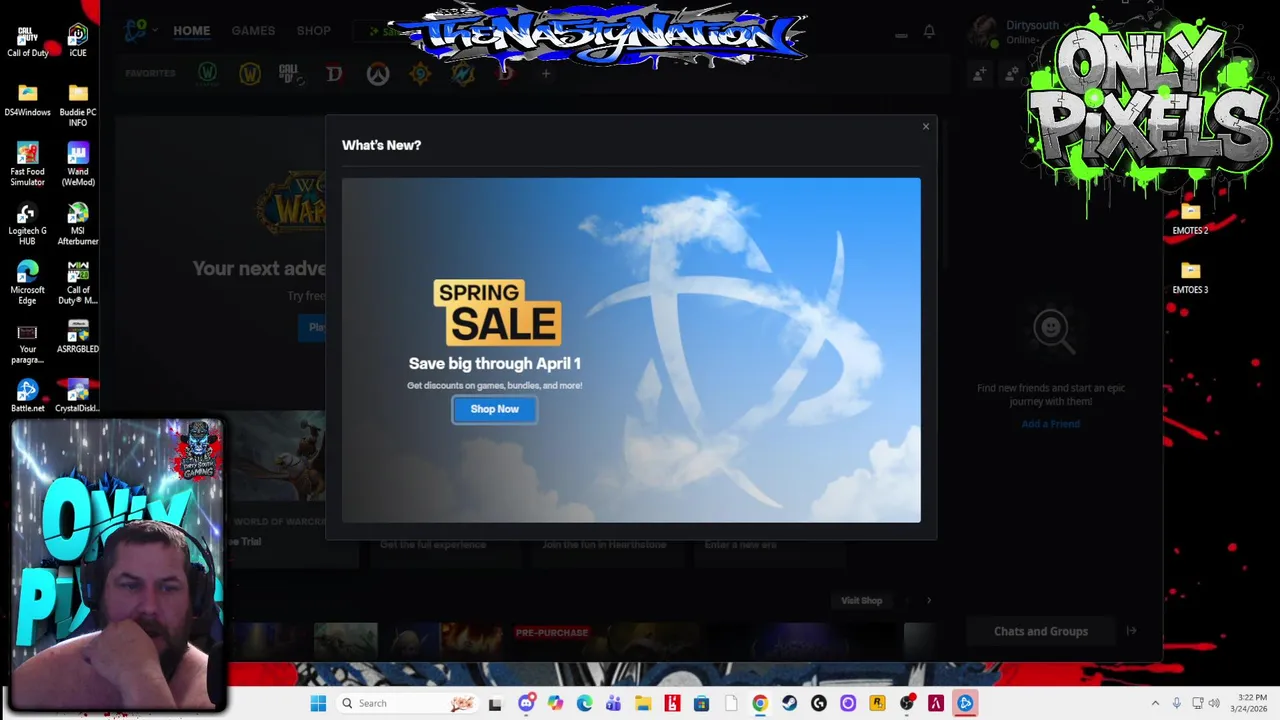
Task: Open Copilot from the taskbar
Action: tap(555, 703)
